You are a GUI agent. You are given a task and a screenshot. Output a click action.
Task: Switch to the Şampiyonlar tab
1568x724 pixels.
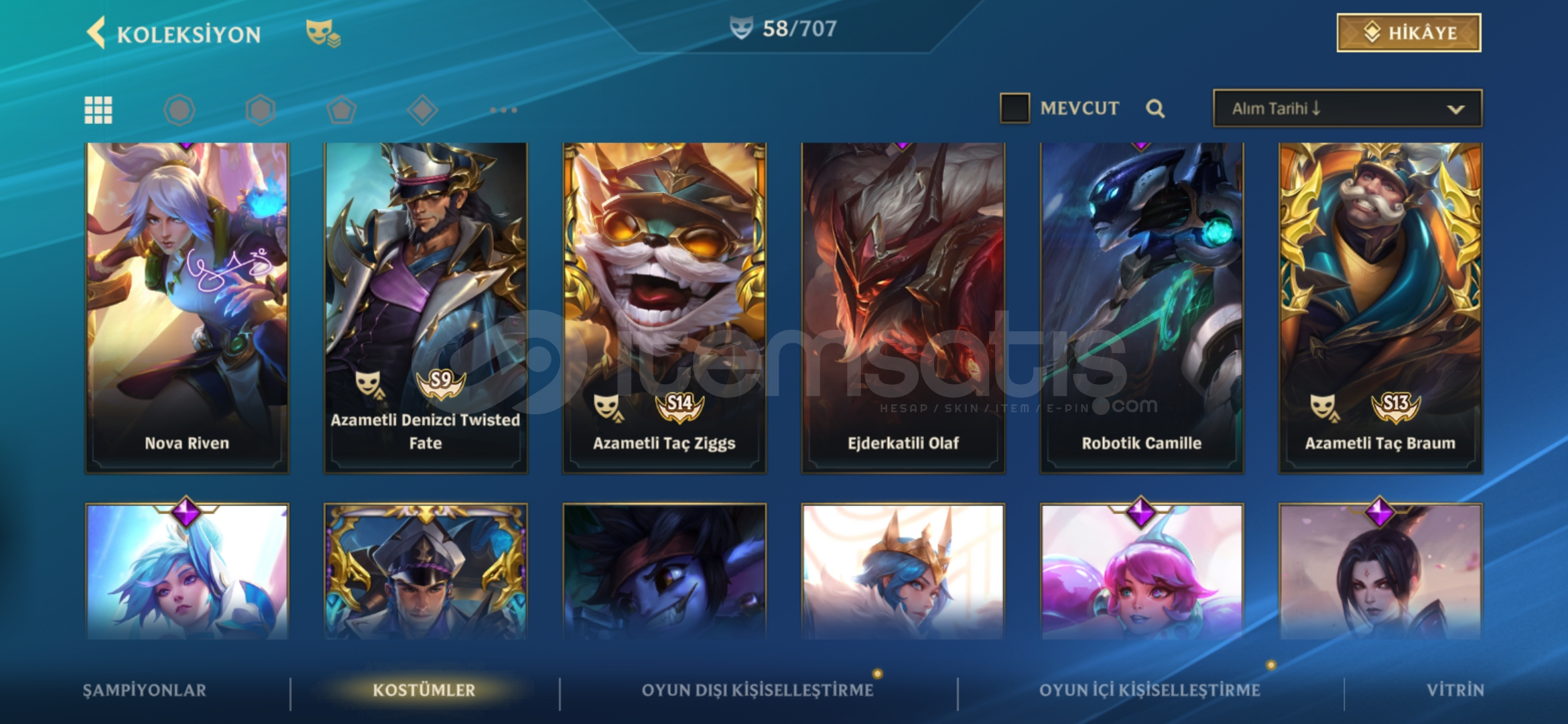145,690
